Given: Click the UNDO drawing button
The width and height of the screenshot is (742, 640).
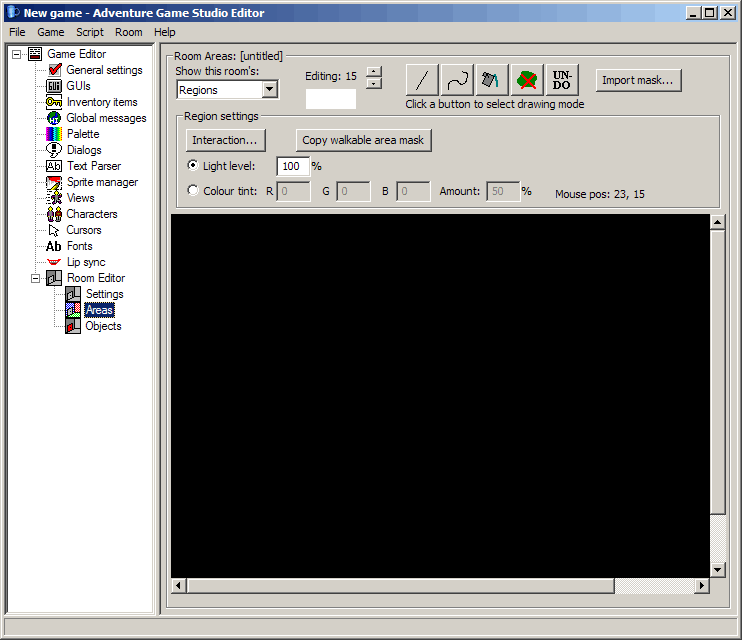Looking at the screenshot, I should tap(562, 80).
